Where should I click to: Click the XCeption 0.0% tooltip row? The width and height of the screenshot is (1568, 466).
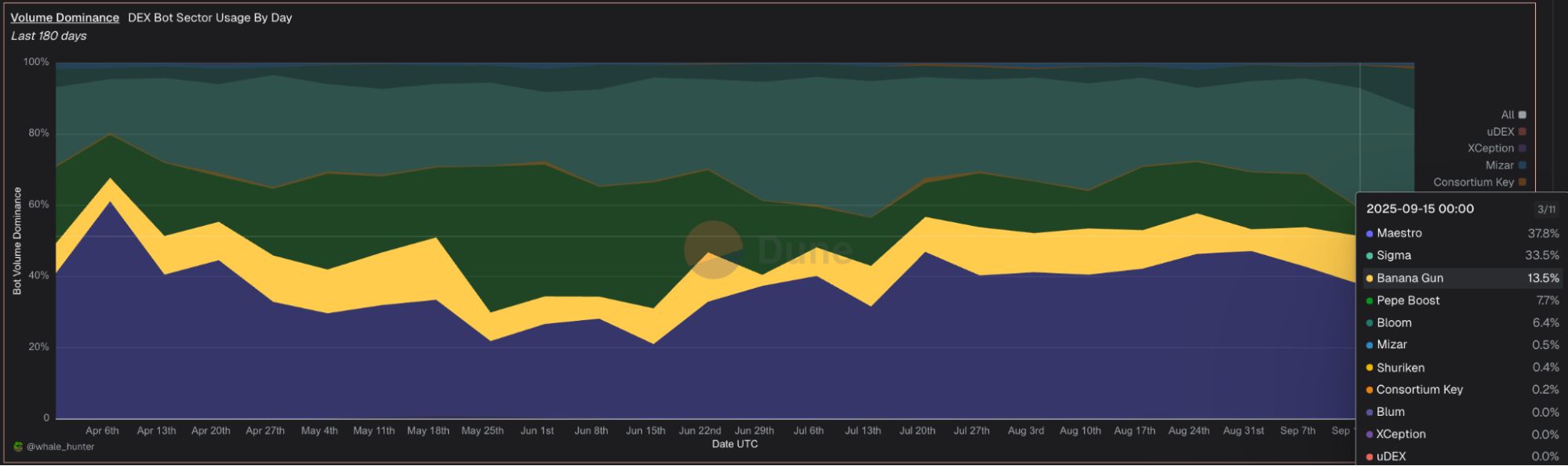coord(1462,435)
